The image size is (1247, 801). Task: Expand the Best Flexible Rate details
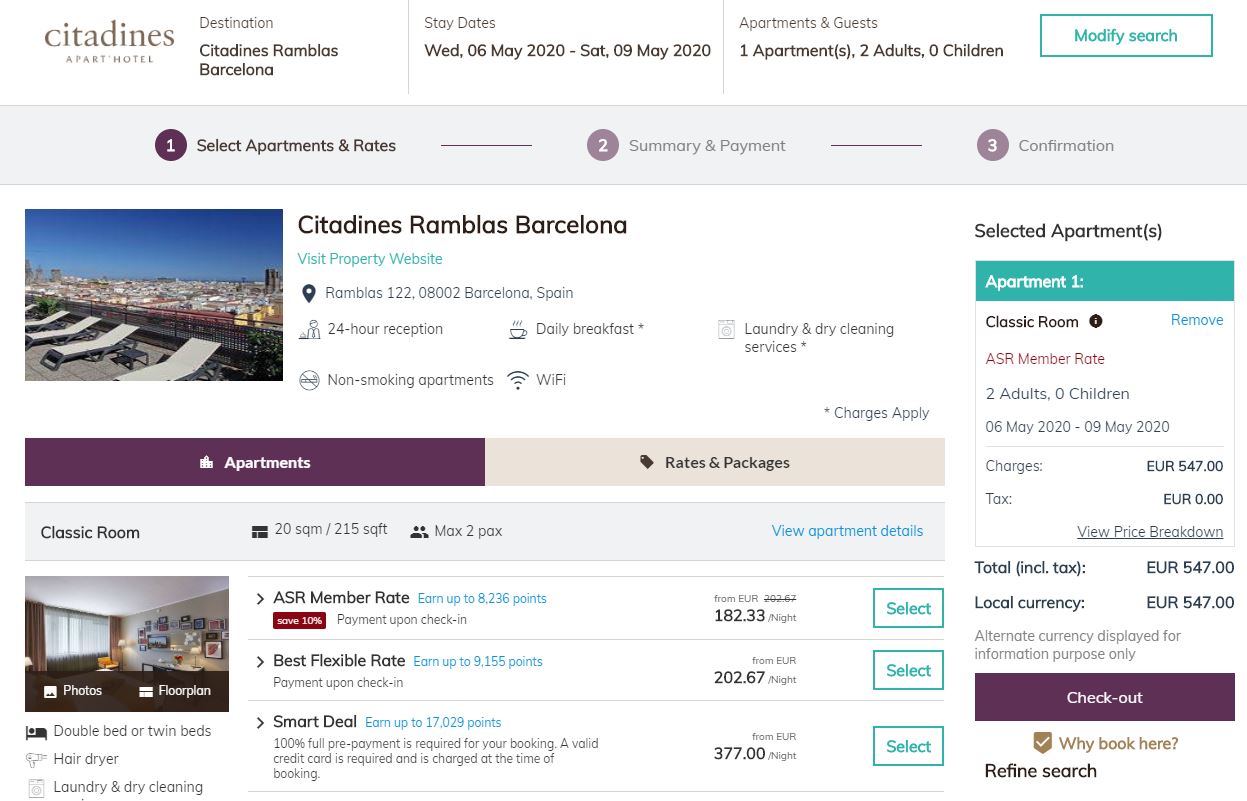(260, 662)
